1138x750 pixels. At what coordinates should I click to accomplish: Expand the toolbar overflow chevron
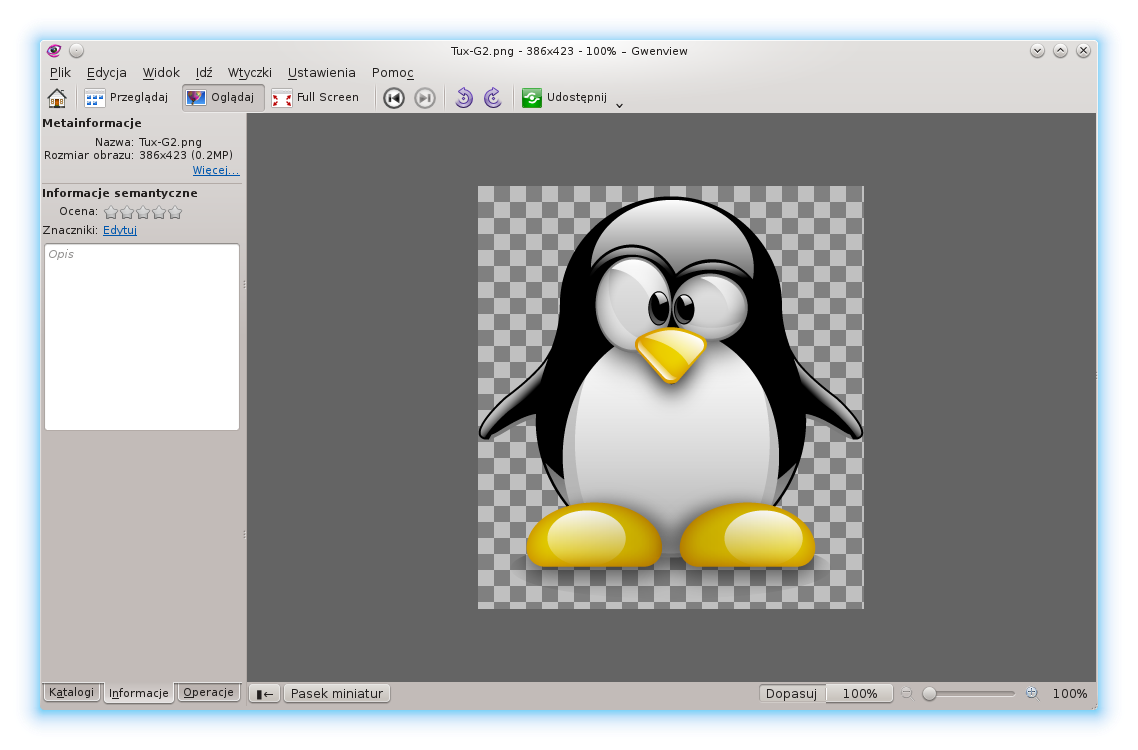coord(619,104)
